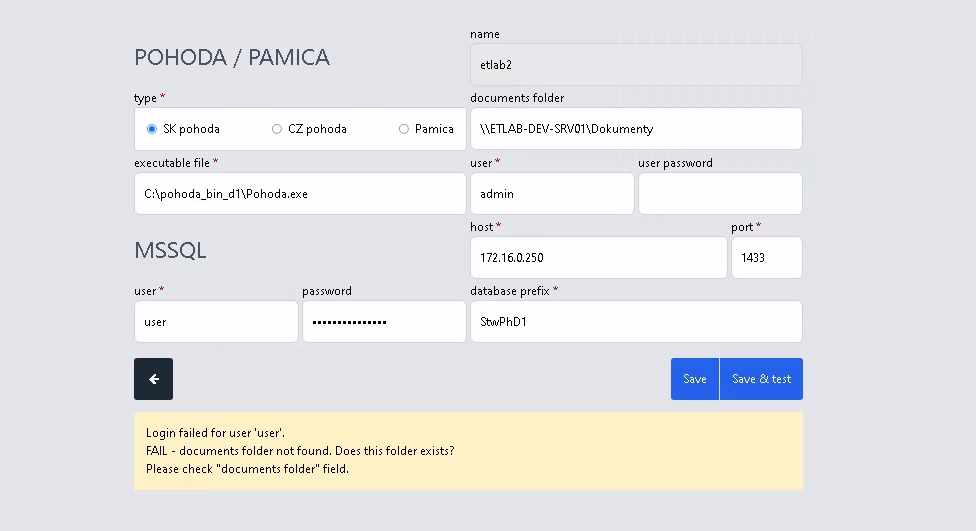This screenshot has height=531, width=976.
Task: Click the Save button
Action: tap(695, 378)
